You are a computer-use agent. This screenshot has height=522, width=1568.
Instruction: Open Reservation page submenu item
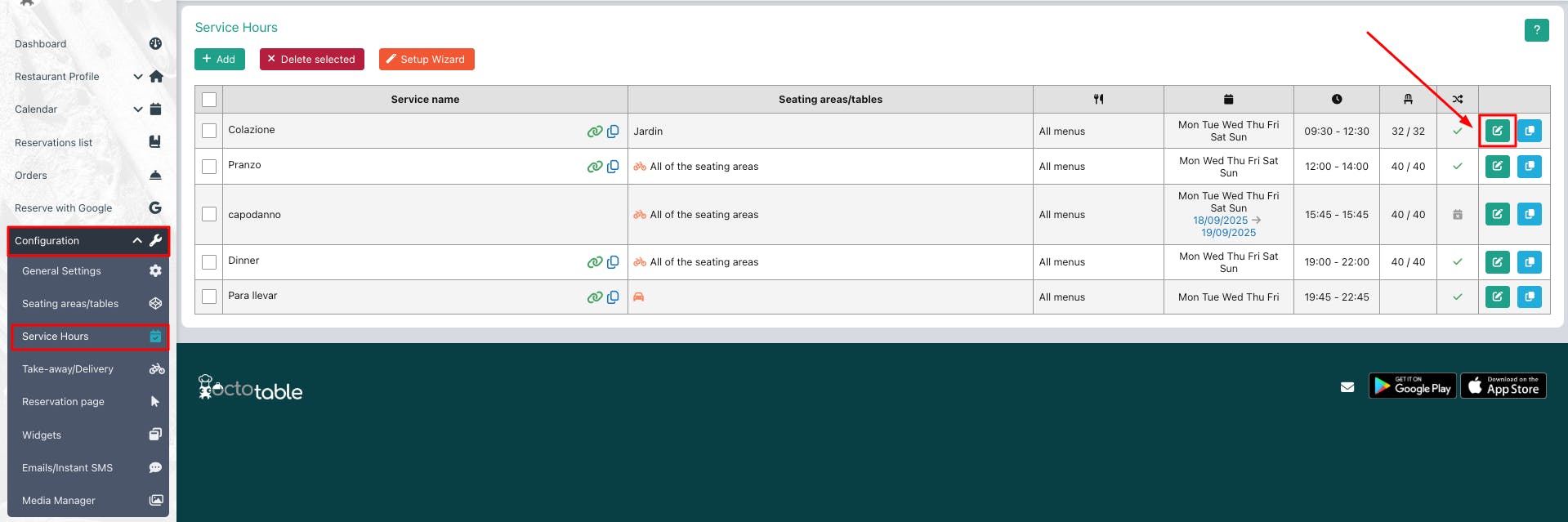coord(88,402)
